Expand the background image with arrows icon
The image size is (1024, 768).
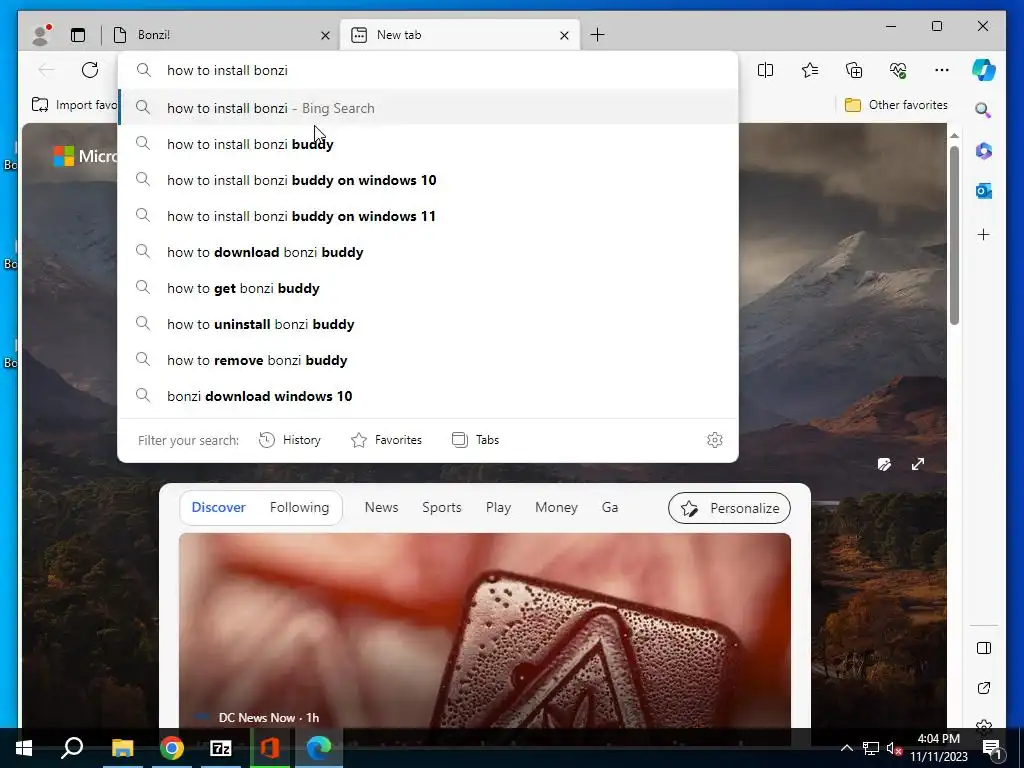(918, 464)
